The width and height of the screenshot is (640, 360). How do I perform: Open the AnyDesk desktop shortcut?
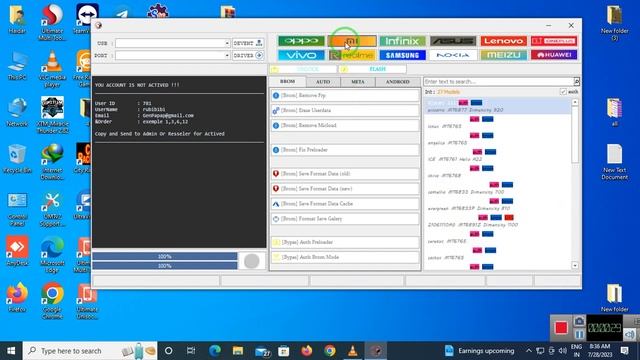tap(17, 251)
